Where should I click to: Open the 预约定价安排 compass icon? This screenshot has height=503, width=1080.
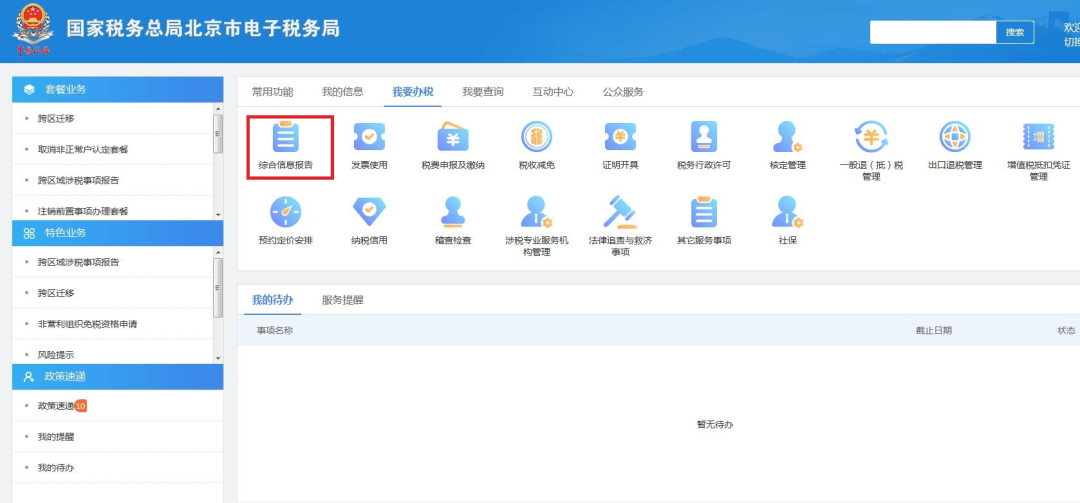[x=285, y=212]
